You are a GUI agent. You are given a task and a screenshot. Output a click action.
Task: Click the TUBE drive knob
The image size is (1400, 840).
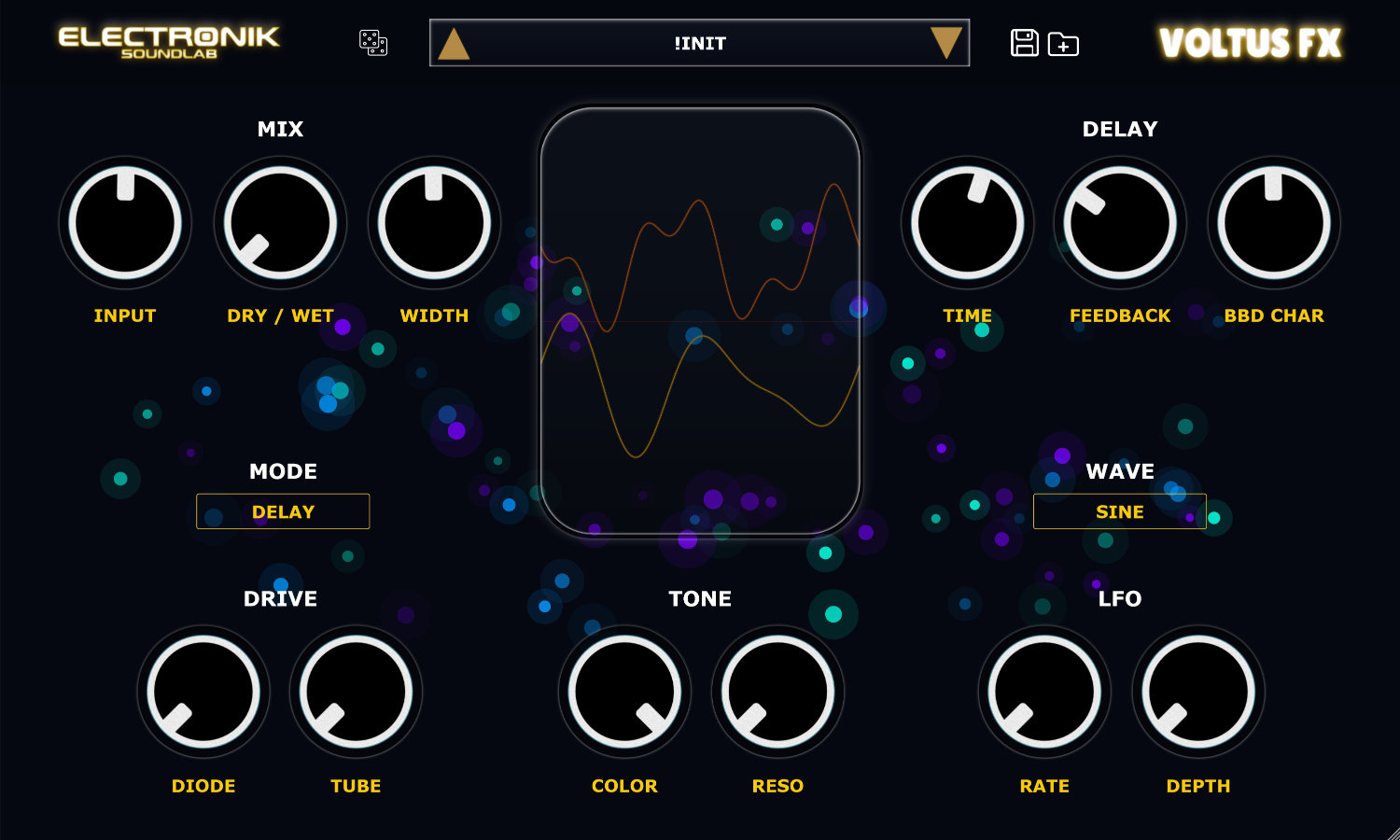point(356,692)
